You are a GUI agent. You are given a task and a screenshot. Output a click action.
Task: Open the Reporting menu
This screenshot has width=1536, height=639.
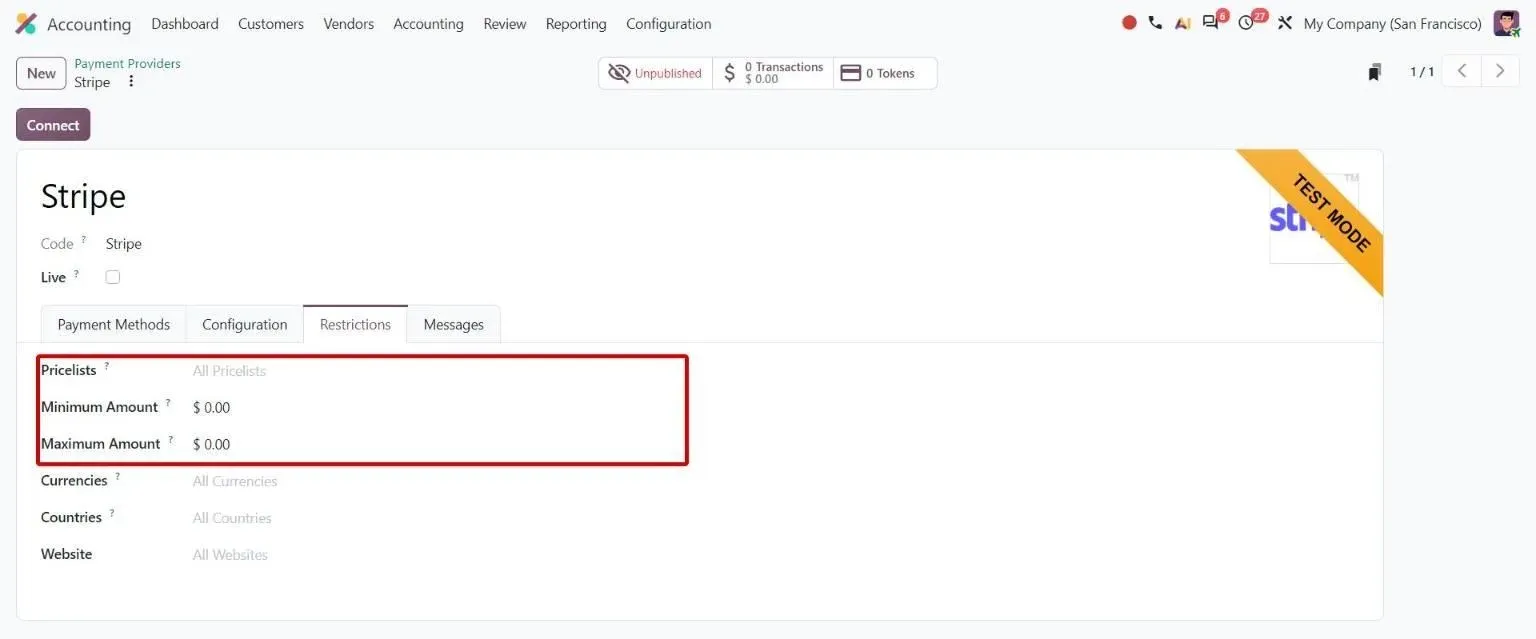pos(576,24)
